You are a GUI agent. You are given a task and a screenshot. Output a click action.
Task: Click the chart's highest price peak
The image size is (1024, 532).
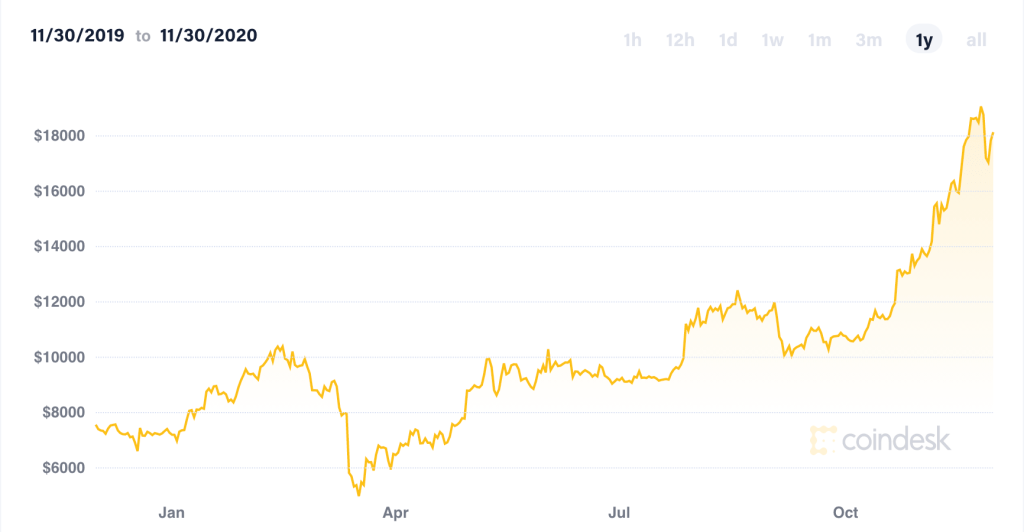point(981,107)
